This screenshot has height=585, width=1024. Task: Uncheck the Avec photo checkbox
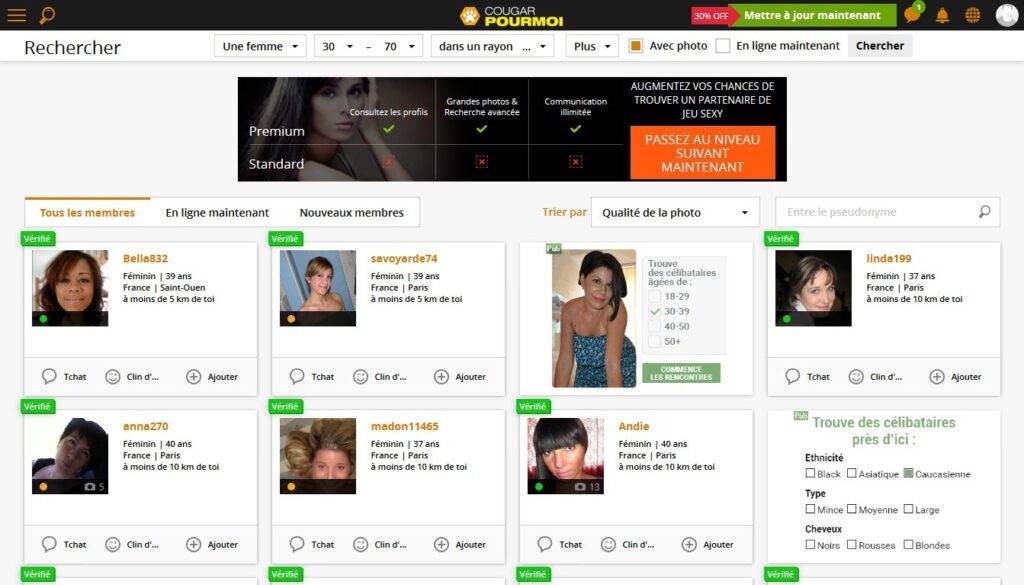(635, 46)
